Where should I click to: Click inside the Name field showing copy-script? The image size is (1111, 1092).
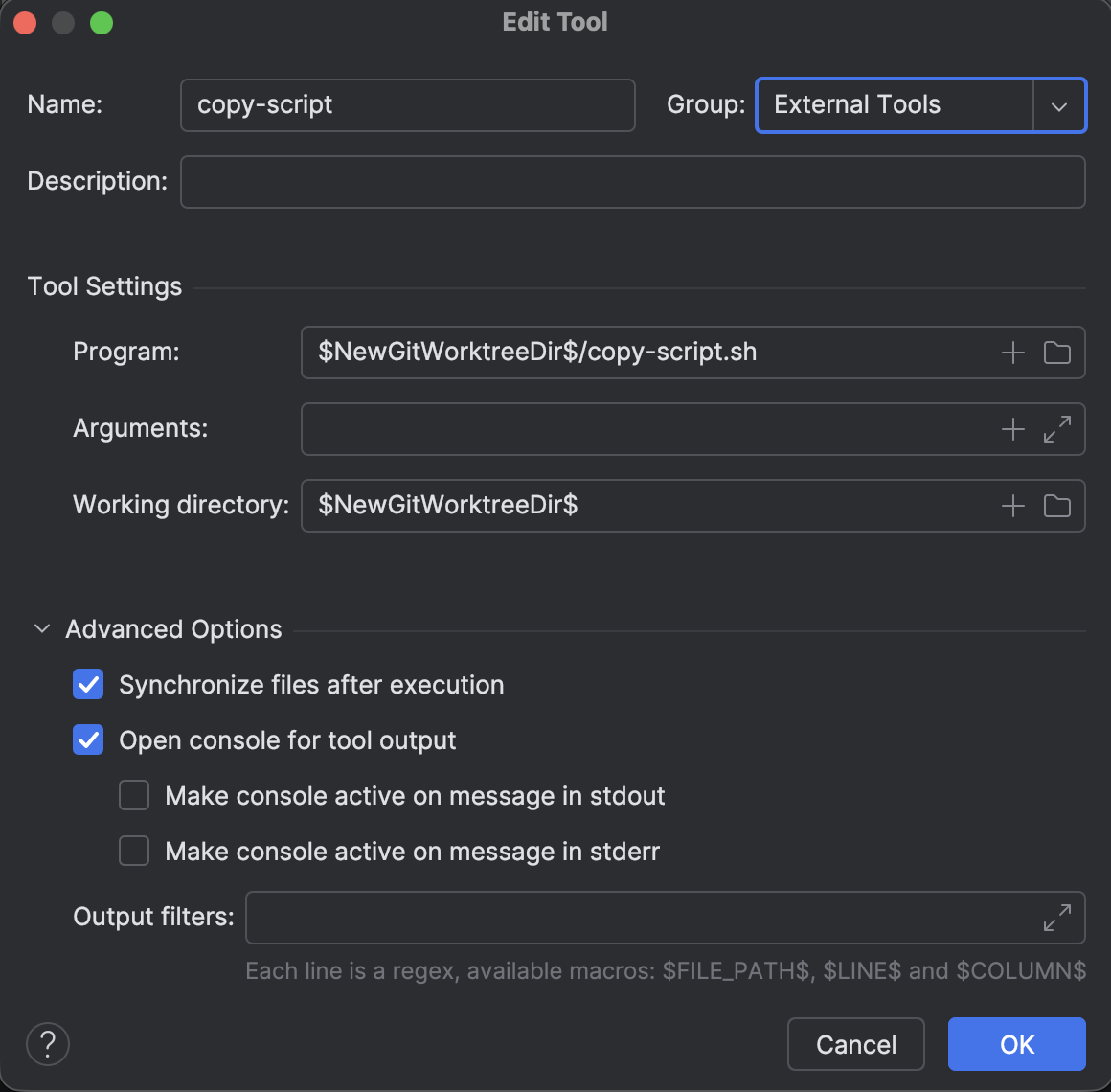tap(407, 105)
